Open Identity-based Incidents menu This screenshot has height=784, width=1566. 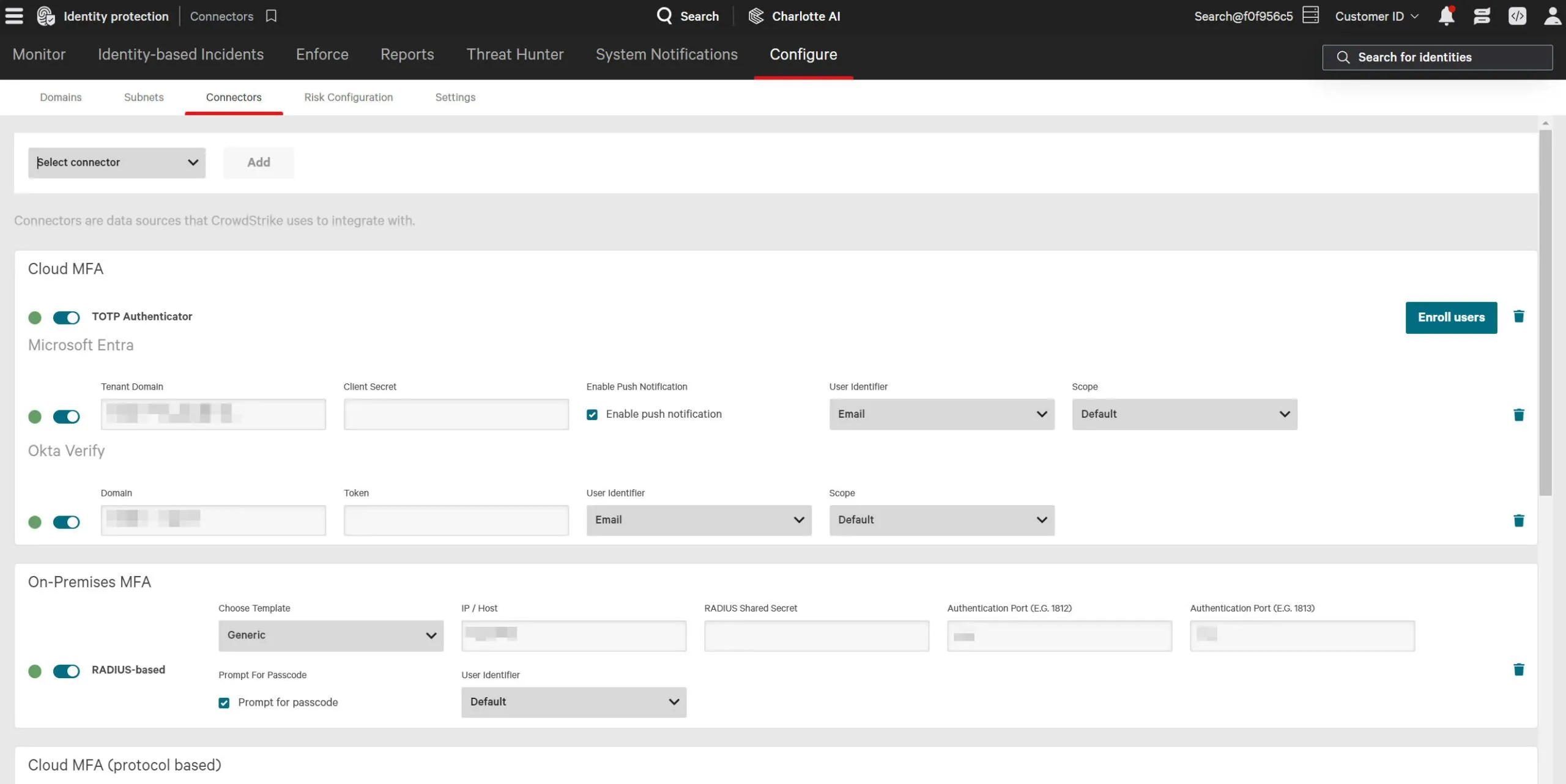(181, 54)
